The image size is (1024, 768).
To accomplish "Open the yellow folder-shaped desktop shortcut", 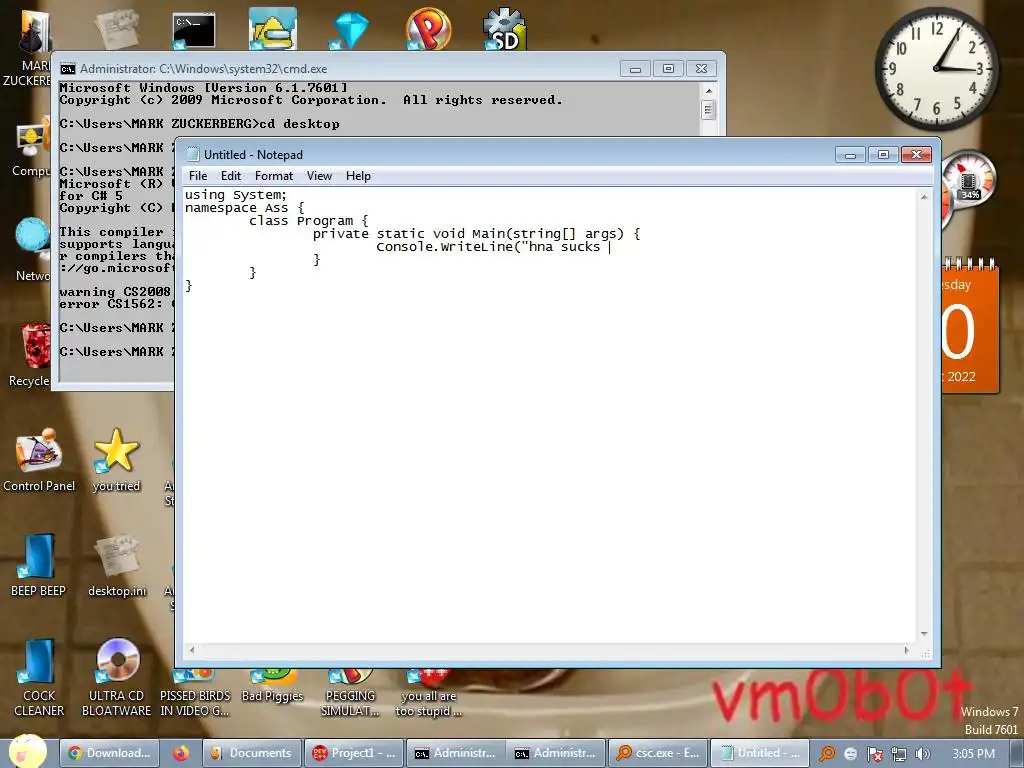I will (x=272, y=29).
